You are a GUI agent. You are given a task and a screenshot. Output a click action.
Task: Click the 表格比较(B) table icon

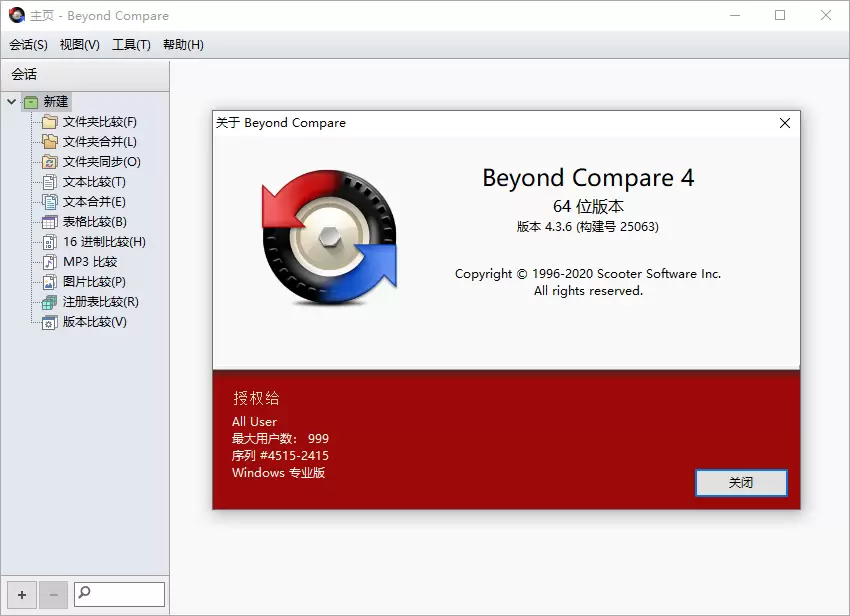(x=49, y=222)
